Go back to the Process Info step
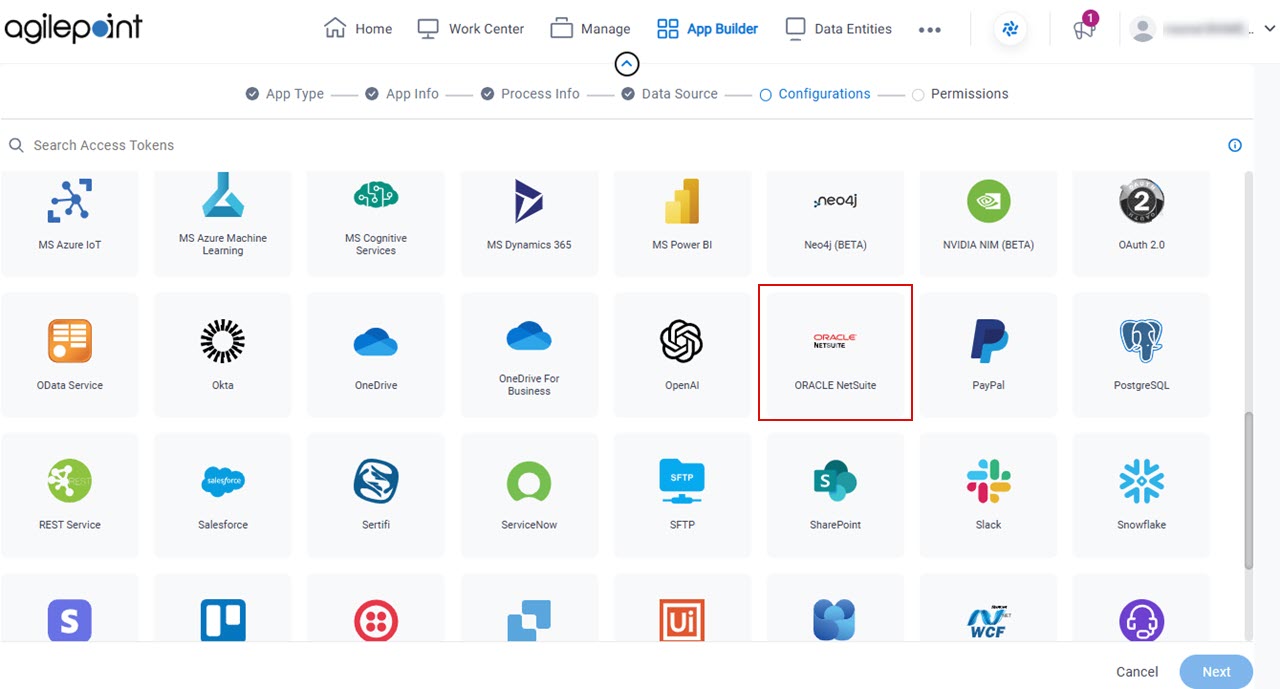Viewport: 1280px width, 689px height. pyautogui.click(x=530, y=94)
